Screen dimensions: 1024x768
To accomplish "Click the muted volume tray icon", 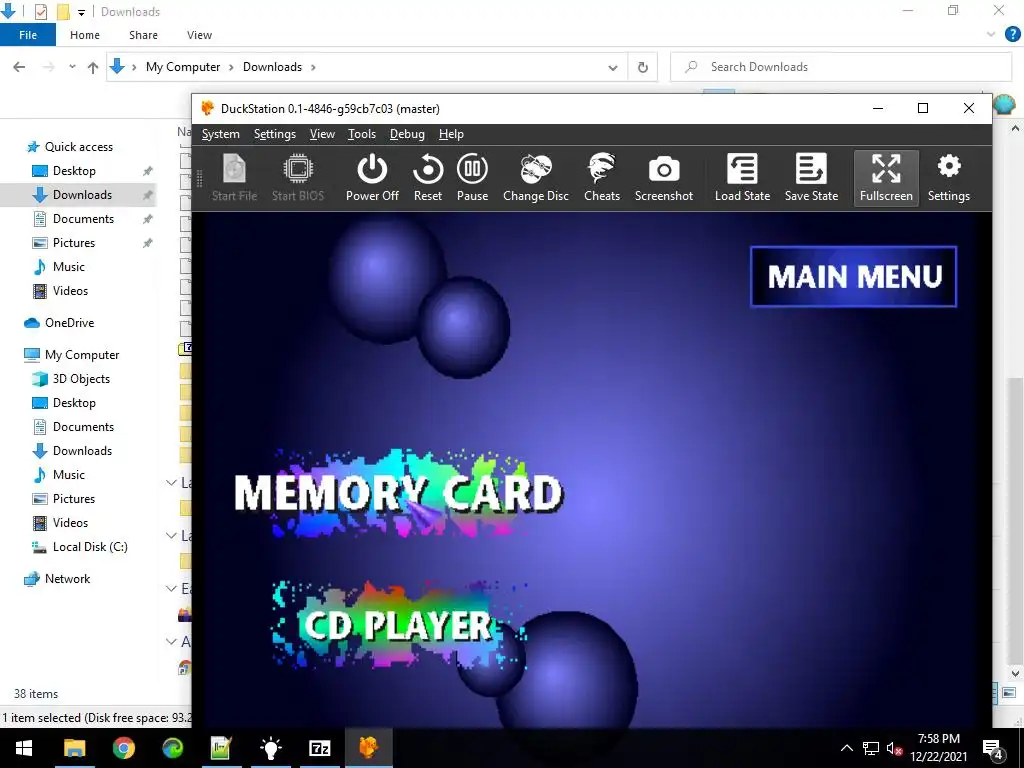I will [x=893, y=748].
